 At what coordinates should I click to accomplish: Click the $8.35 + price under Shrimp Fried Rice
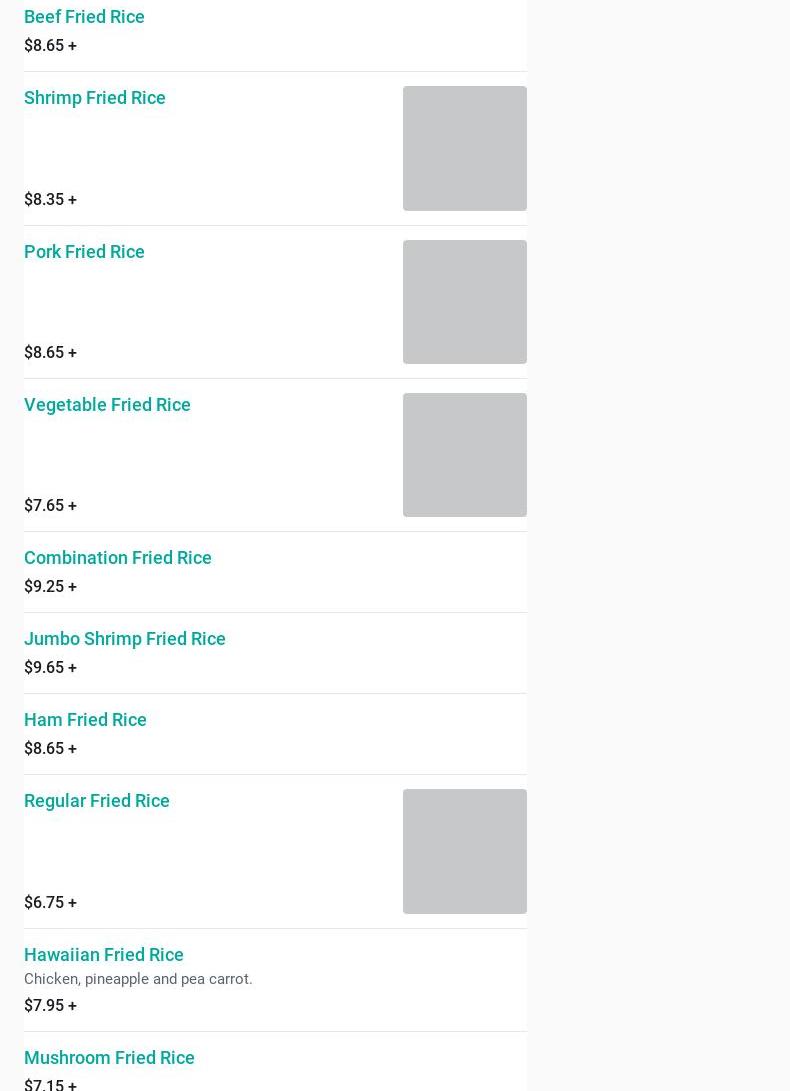tap(50, 200)
